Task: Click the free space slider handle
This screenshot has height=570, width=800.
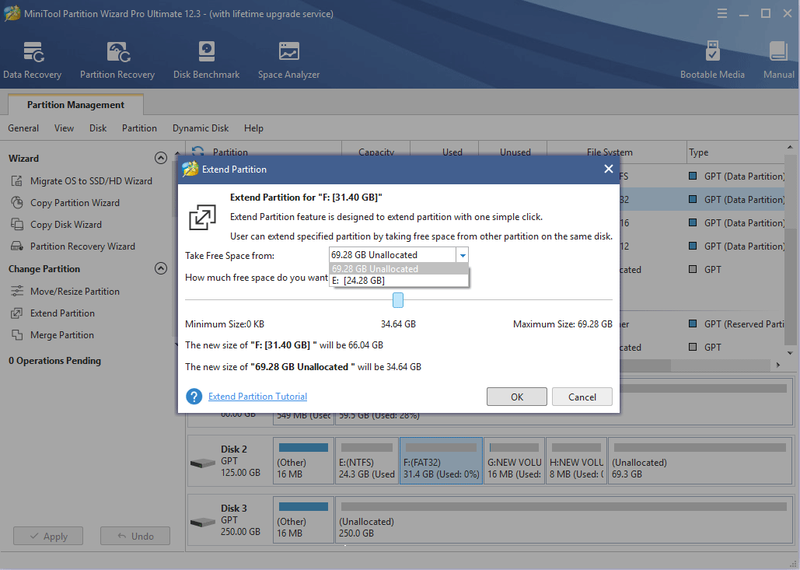Action: [x=398, y=300]
